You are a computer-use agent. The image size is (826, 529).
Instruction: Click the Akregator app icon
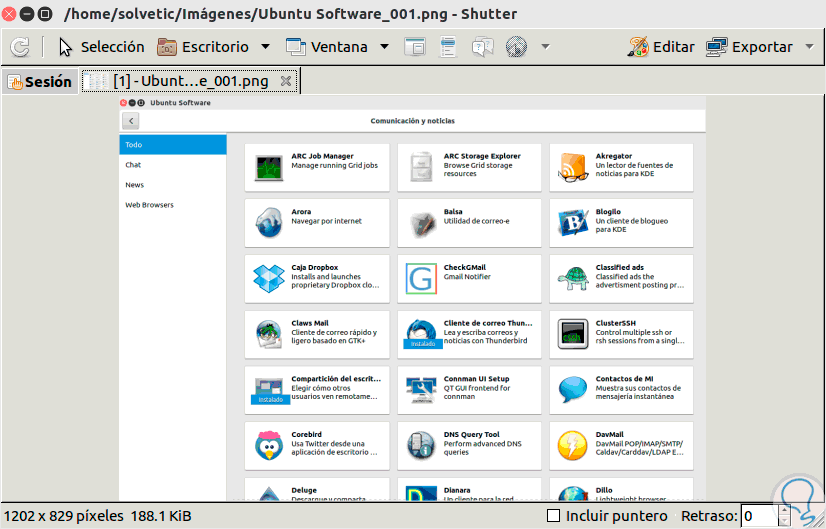point(573,168)
